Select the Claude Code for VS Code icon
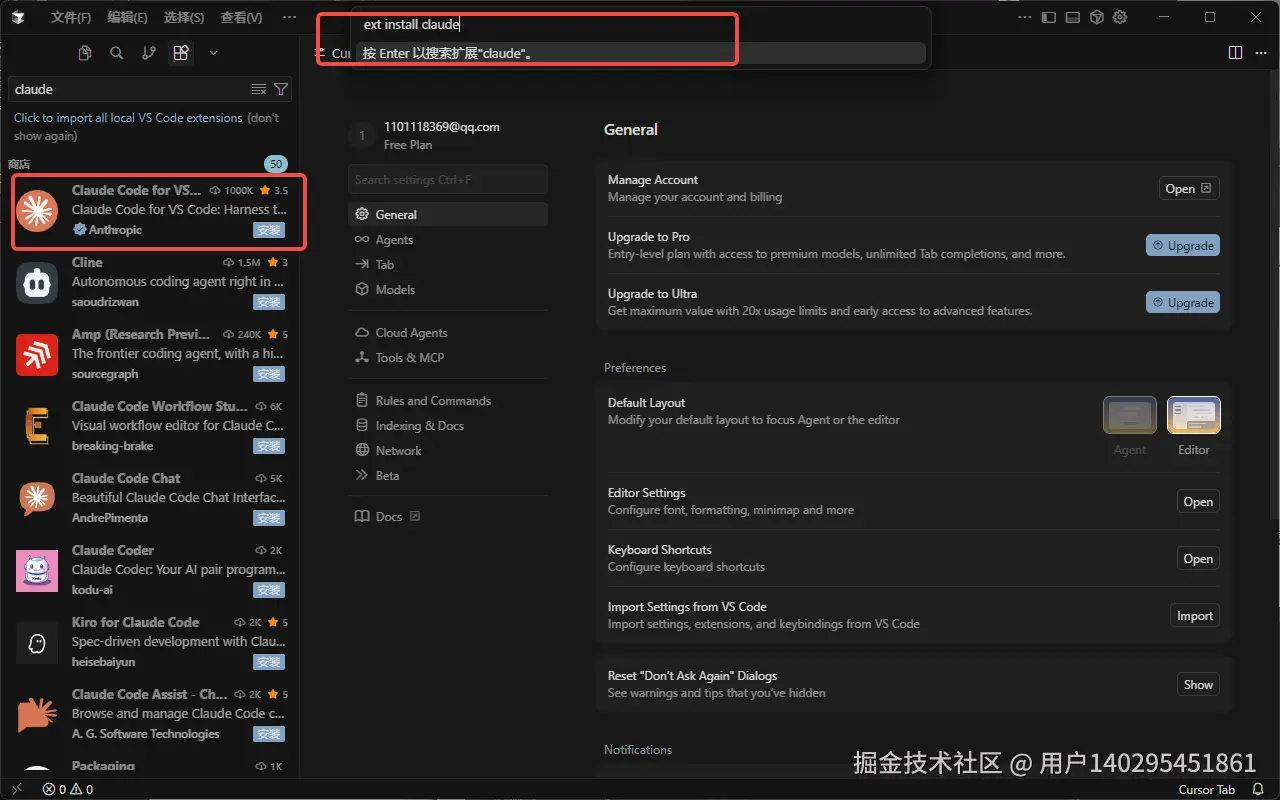Screen dimensions: 1280x800 pyautogui.click(x=37, y=210)
